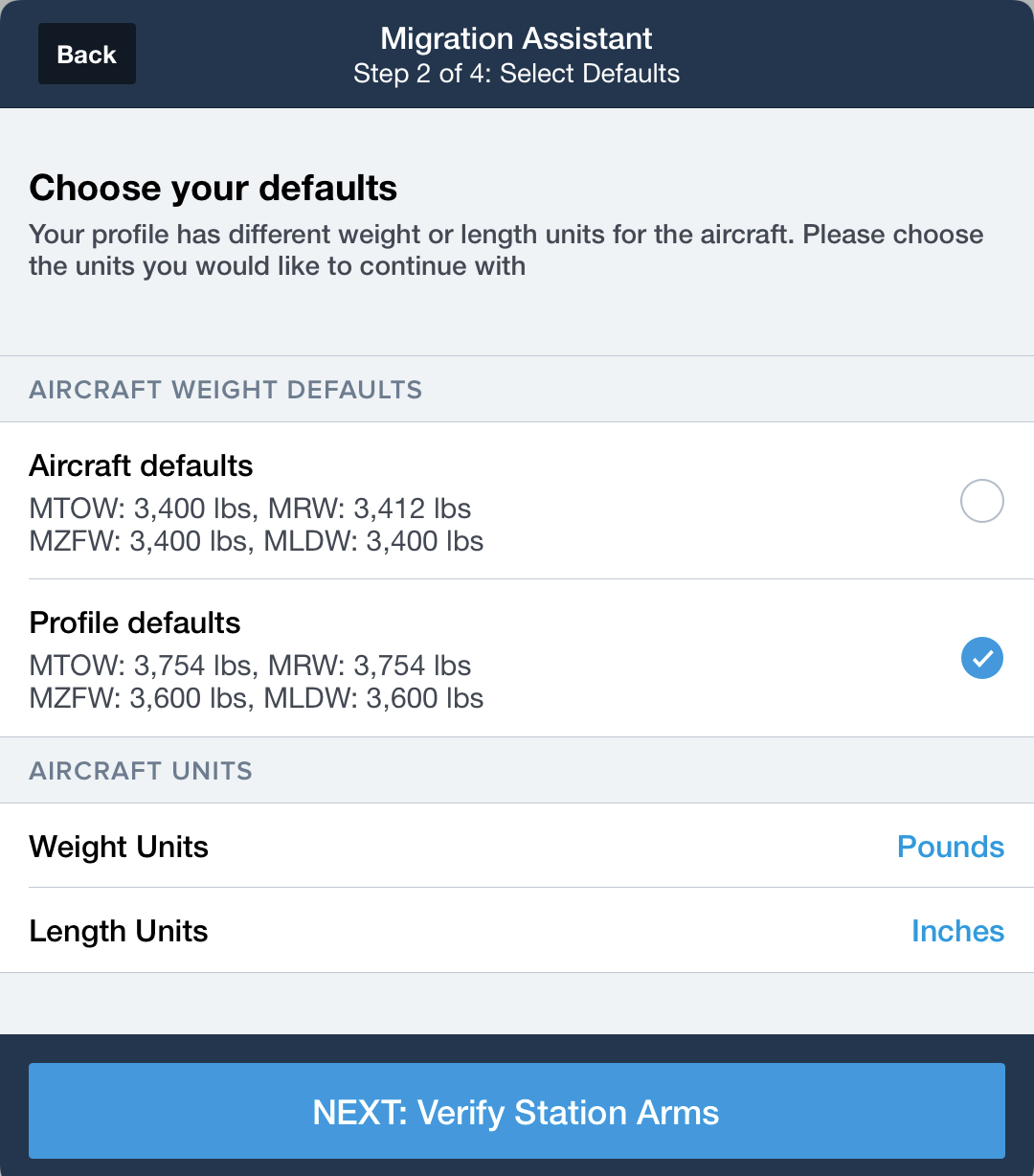
Task: Click the Step 2 of 4 subtitle
Action: 516,74
